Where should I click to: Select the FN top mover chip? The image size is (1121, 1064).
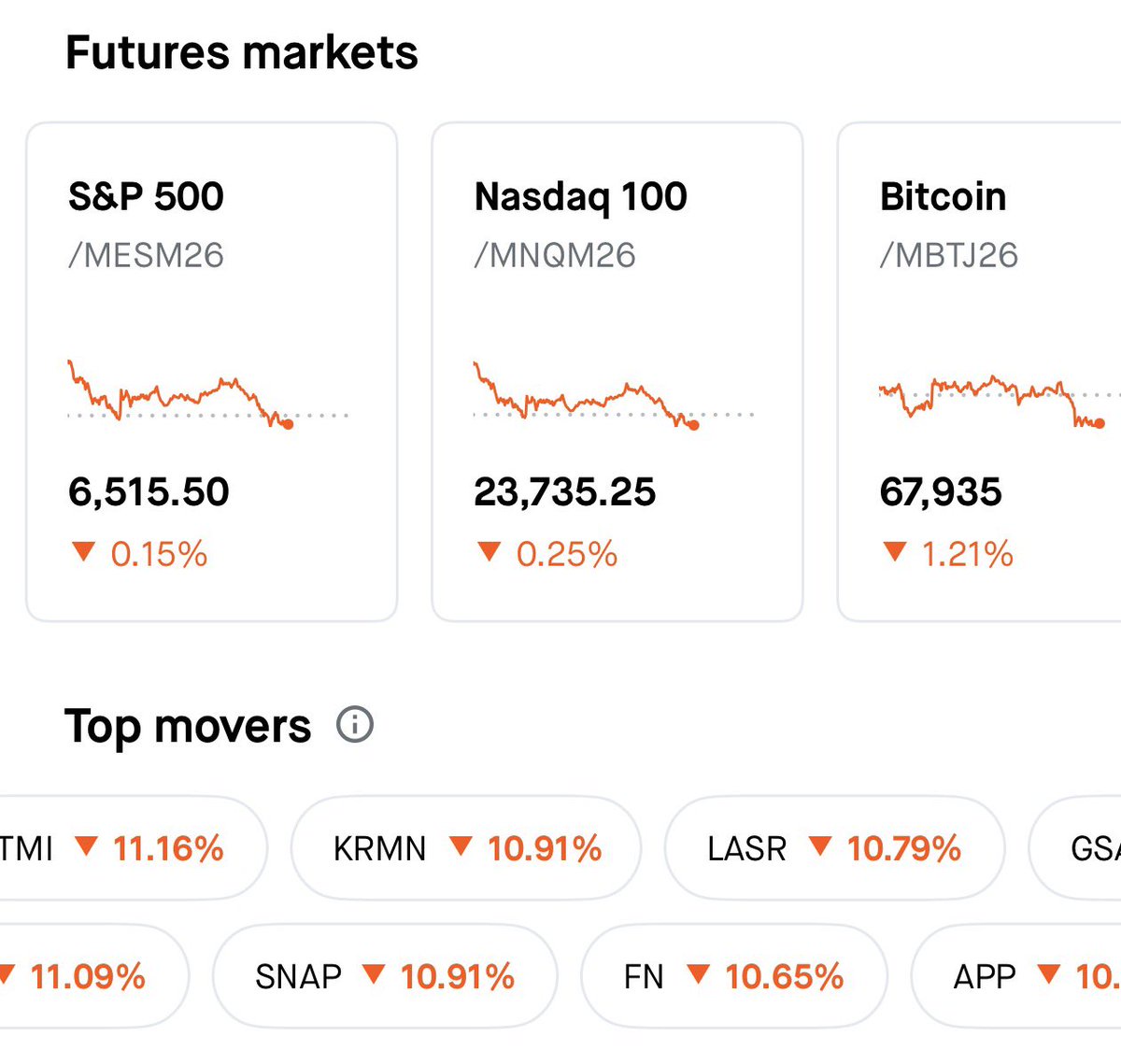[733, 976]
